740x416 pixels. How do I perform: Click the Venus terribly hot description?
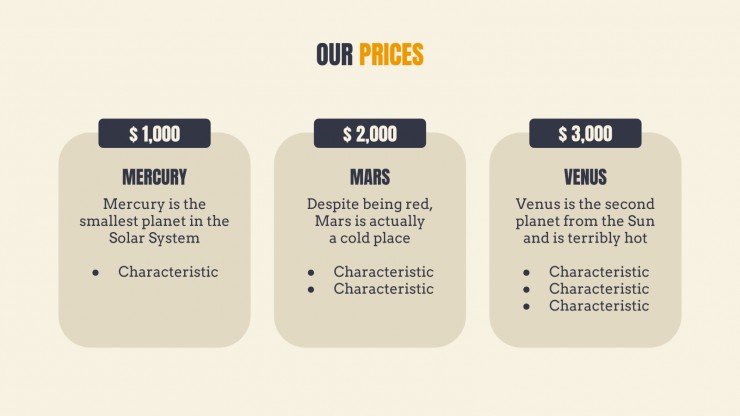click(x=585, y=221)
